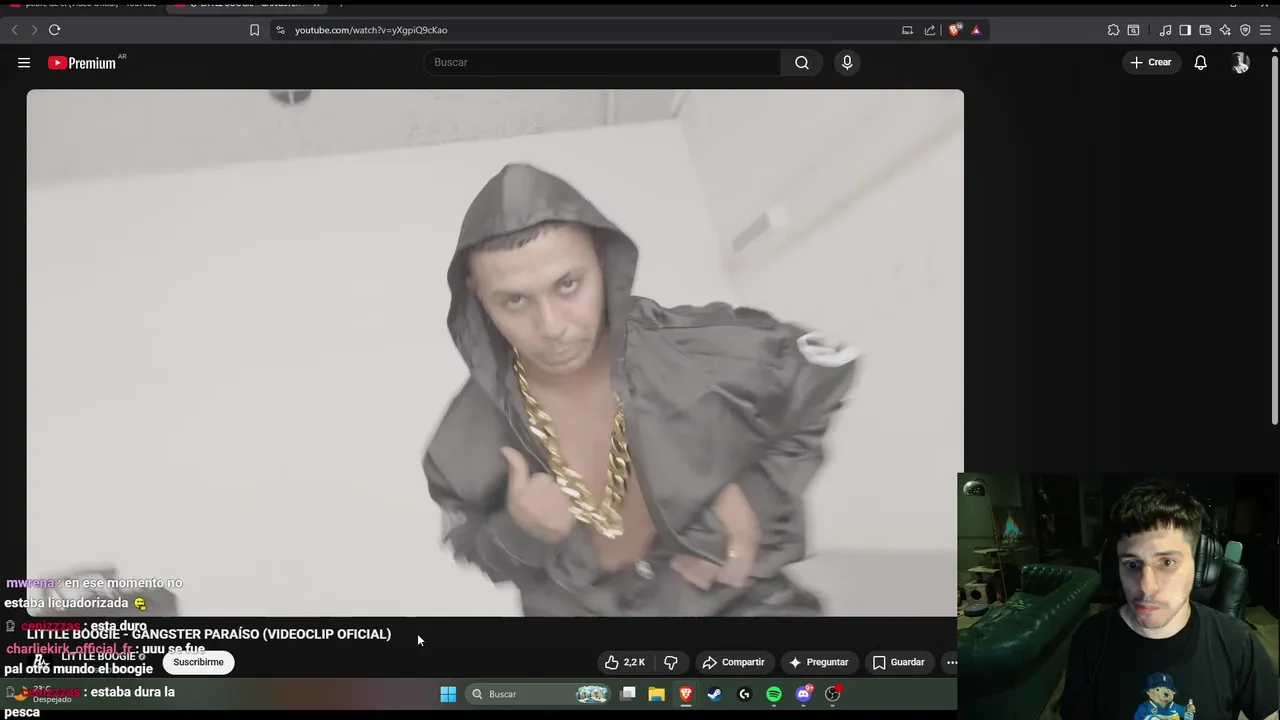Open more actions three-dot menu
This screenshot has width=1280, height=720.
(951, 662)
